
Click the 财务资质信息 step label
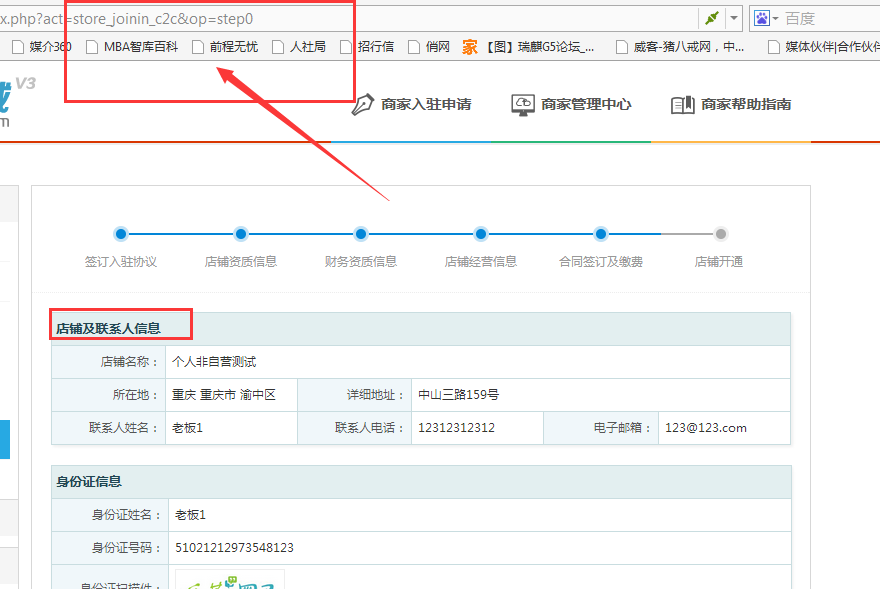click(x=361, y=262)
